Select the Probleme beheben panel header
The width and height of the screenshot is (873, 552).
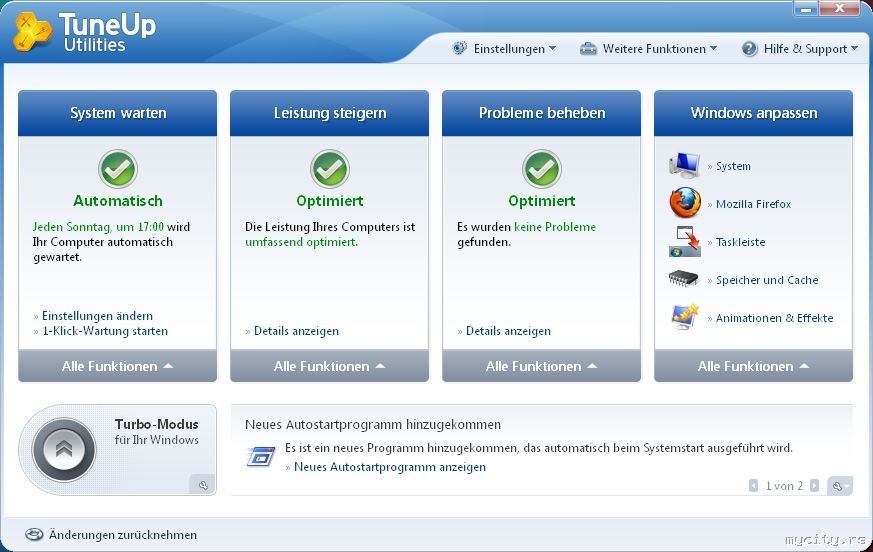coord(542,113)
